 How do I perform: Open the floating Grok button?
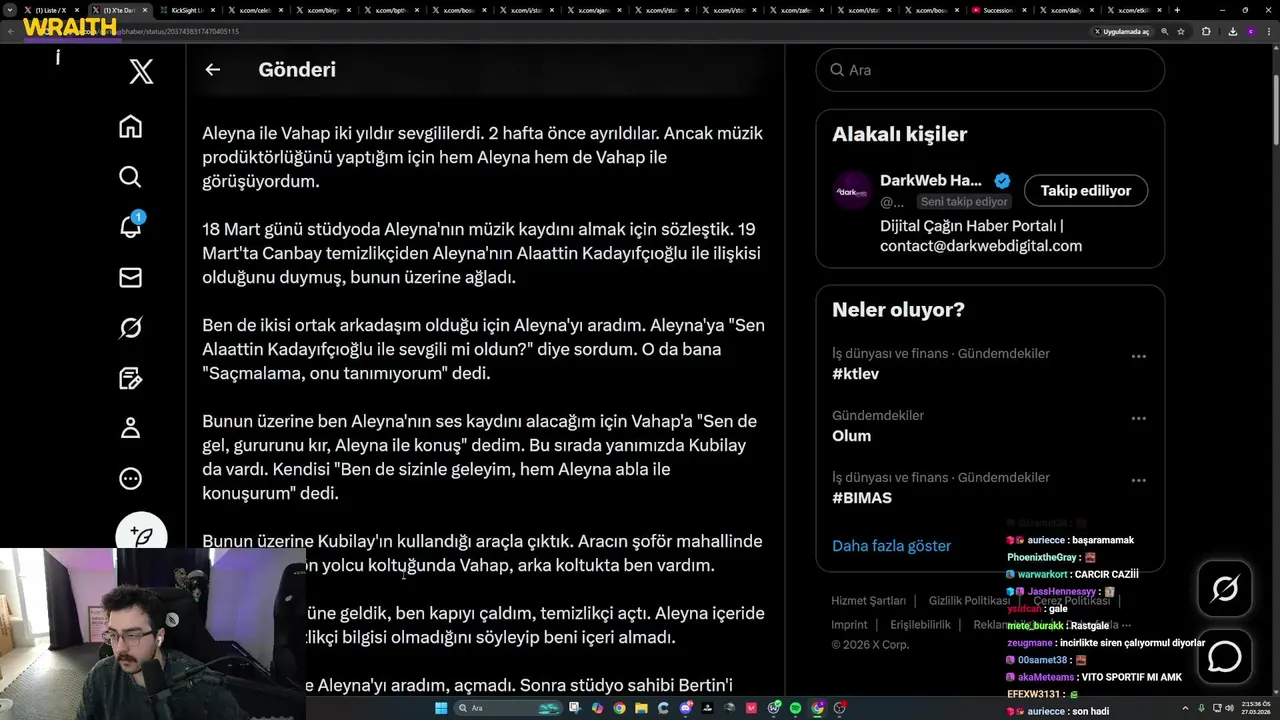[1225, 589]
